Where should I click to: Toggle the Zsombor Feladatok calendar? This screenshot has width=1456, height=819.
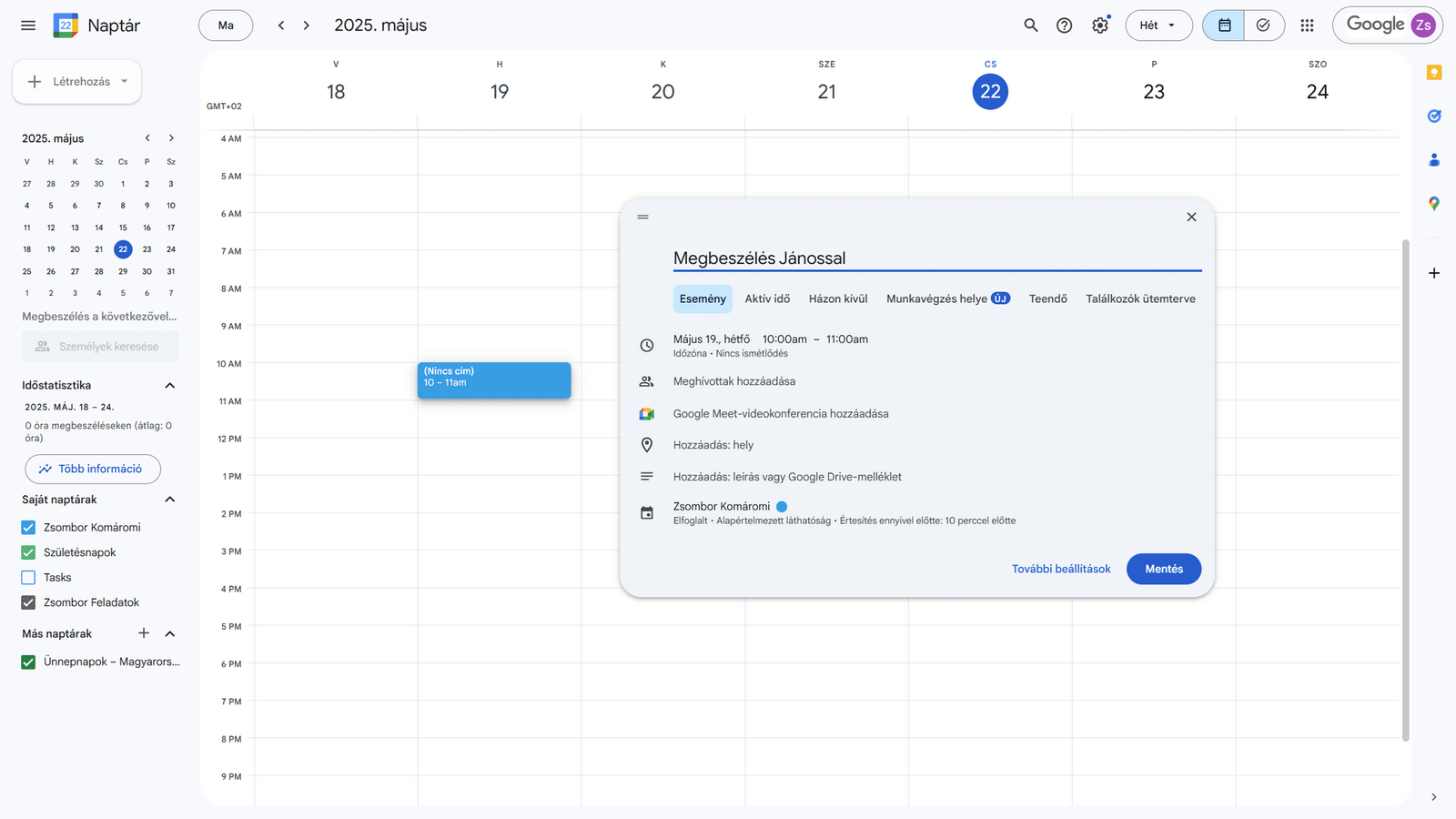click(28, 602)
